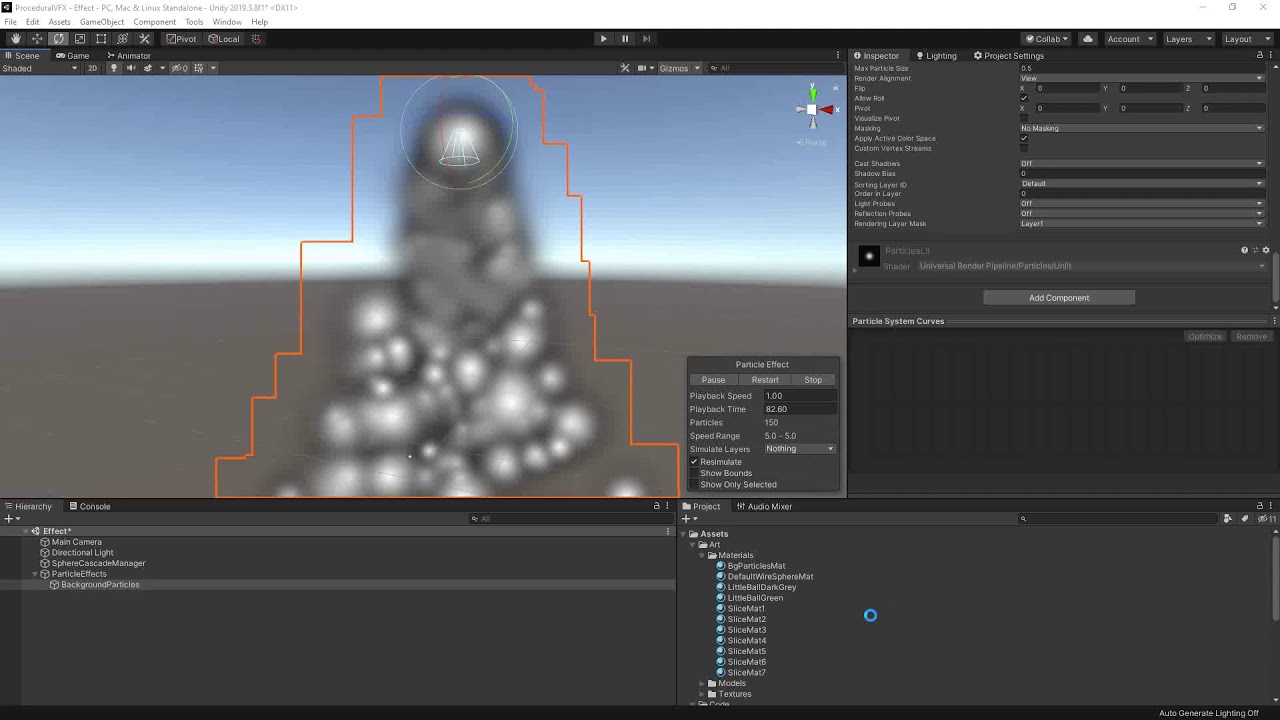Toggle hidden objects visibility counter
This screenshot has width=1280, height=720.
pyautogui.click(x=180, y=68)
